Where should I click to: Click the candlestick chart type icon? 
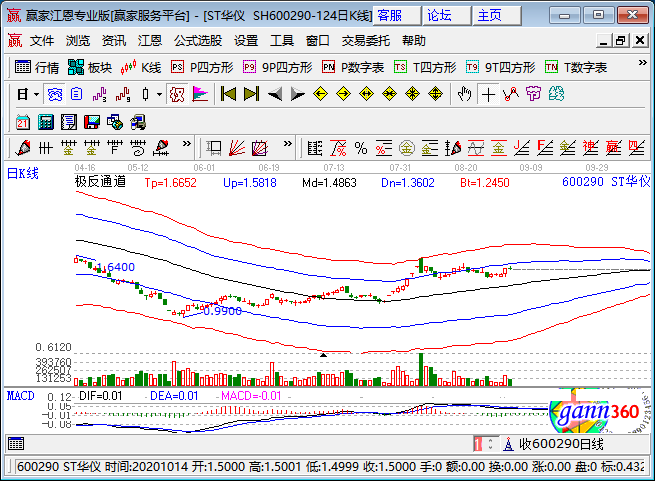point(145,94)
